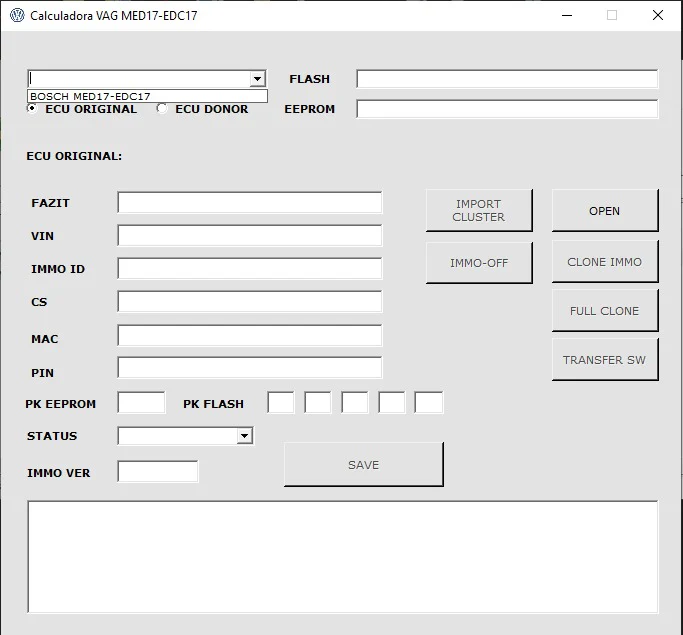This screenshot has width=683, height=635.
Task: Choose BOSCH MED17-EDC17 from the list
Action: click(x=147, y=96)
